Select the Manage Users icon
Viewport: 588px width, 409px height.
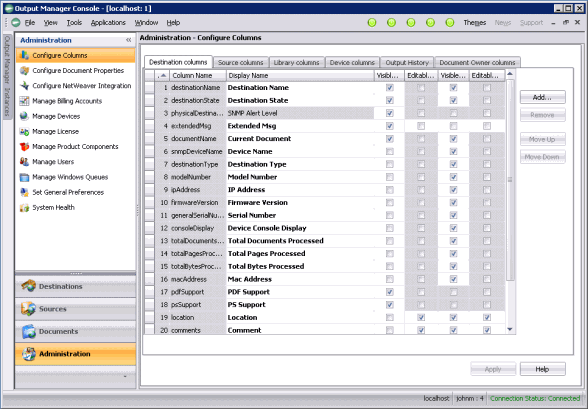[x=24, y=162]
